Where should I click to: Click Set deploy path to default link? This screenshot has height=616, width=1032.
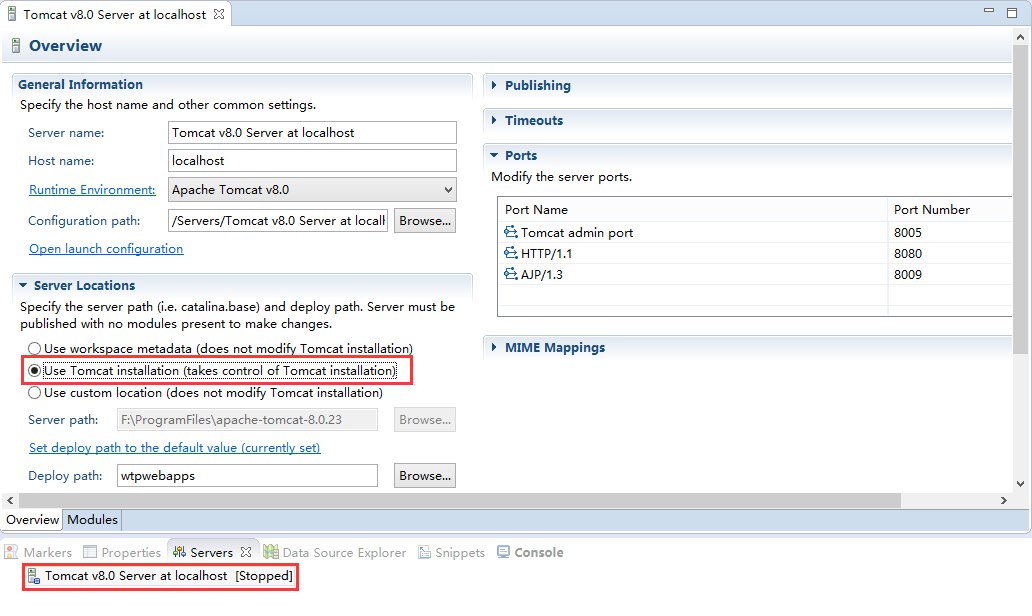tap(174, 448)
